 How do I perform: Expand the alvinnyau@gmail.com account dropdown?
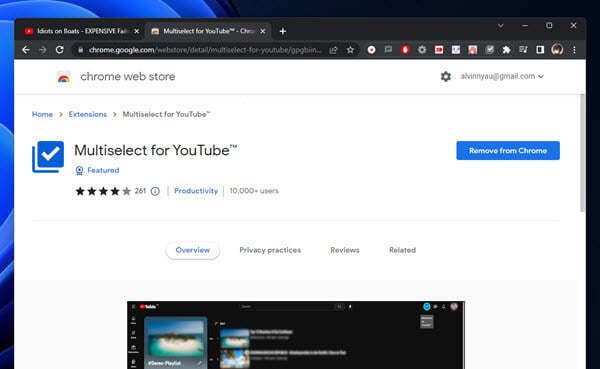pyautogui.click(x=502, y=76)
